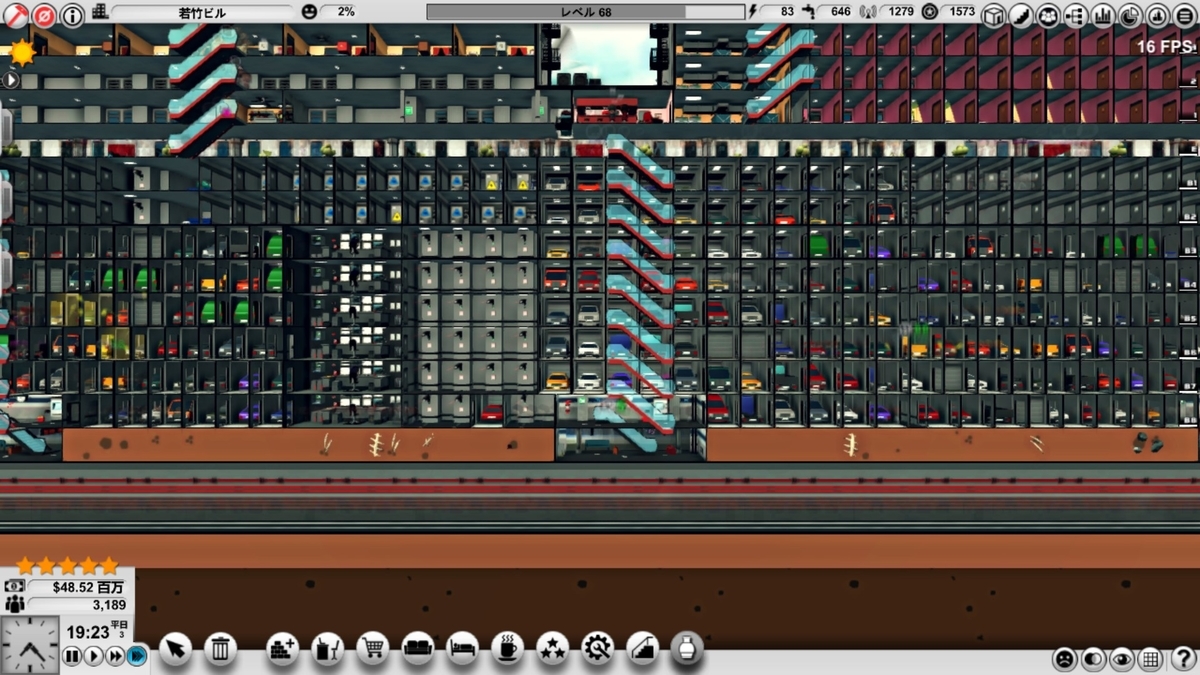
Task: Open the people group panel
Action: (1048, 15)
